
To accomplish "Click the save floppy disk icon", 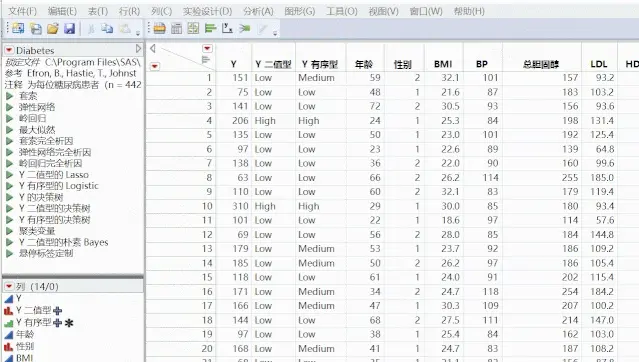I will click(70, 29).
